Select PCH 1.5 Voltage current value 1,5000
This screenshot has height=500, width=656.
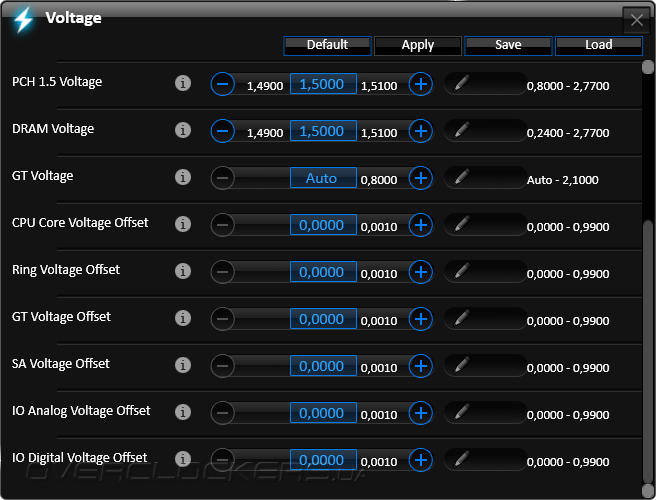(x=323, y=84)
